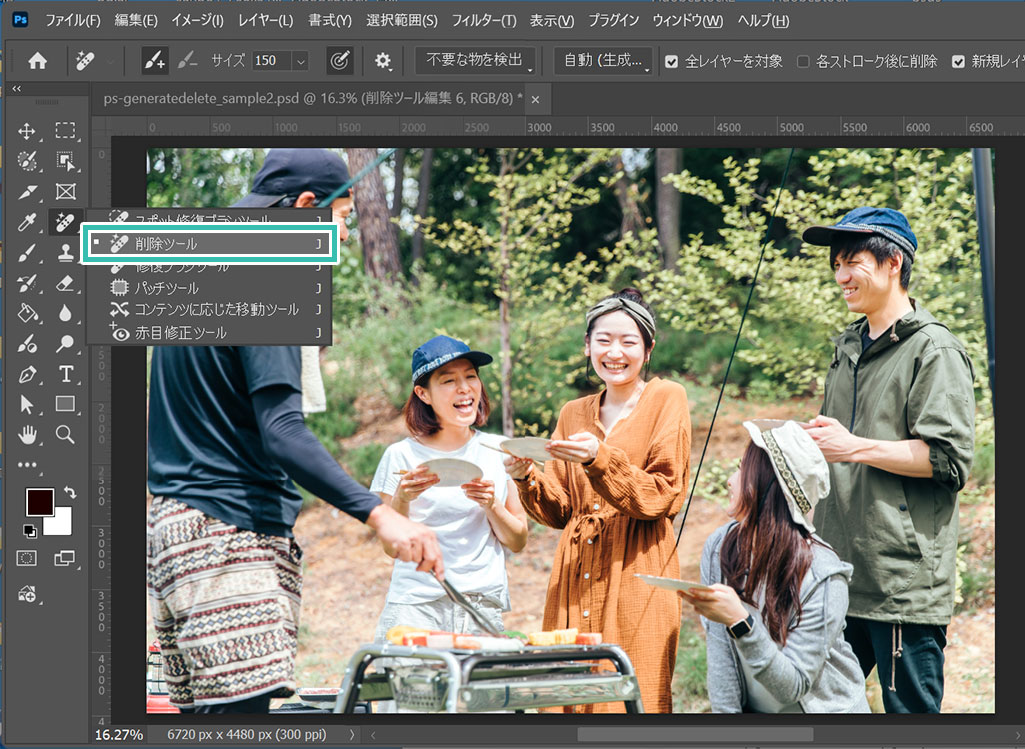Image resolution: width=1025 pixels, height=749 pixels.
Task: Open the 選択範囲(S) menu
Action: 401,21
